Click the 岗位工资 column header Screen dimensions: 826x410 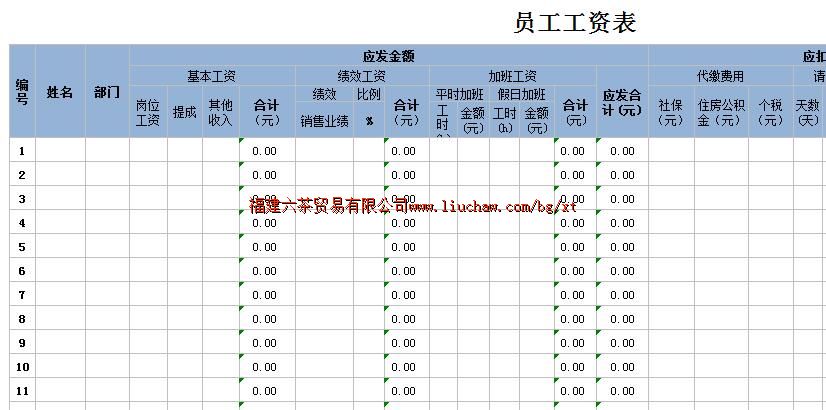[x=148, y=113]
